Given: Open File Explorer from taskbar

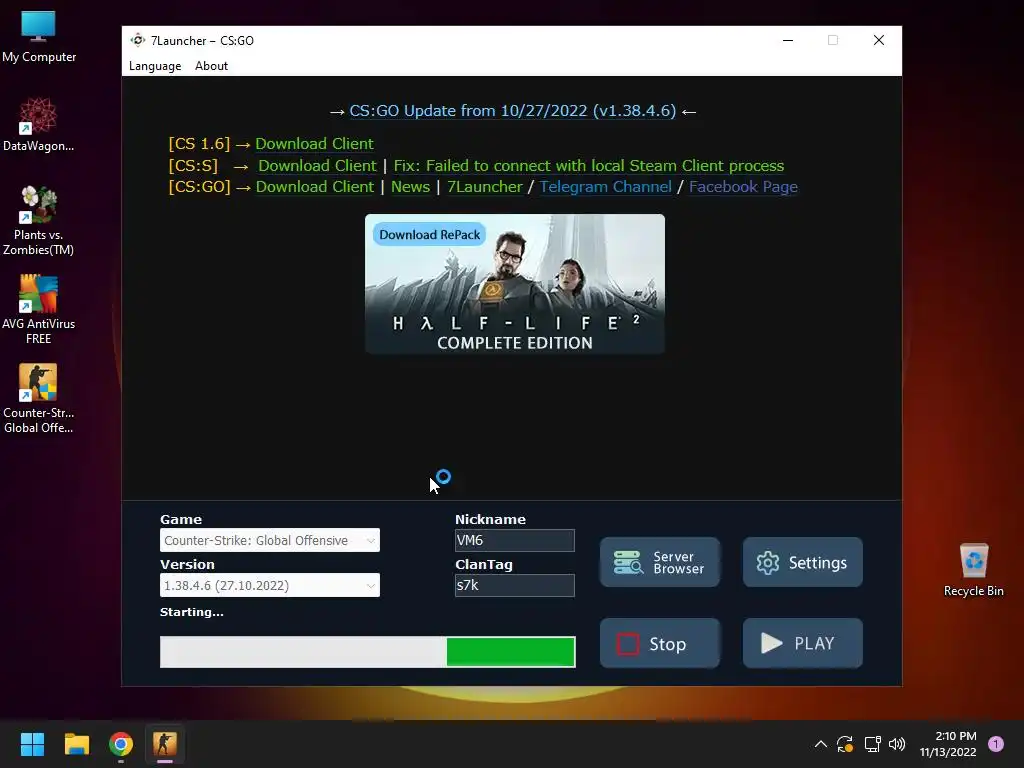Looking at the screenshot, I should tap(76, 744).
